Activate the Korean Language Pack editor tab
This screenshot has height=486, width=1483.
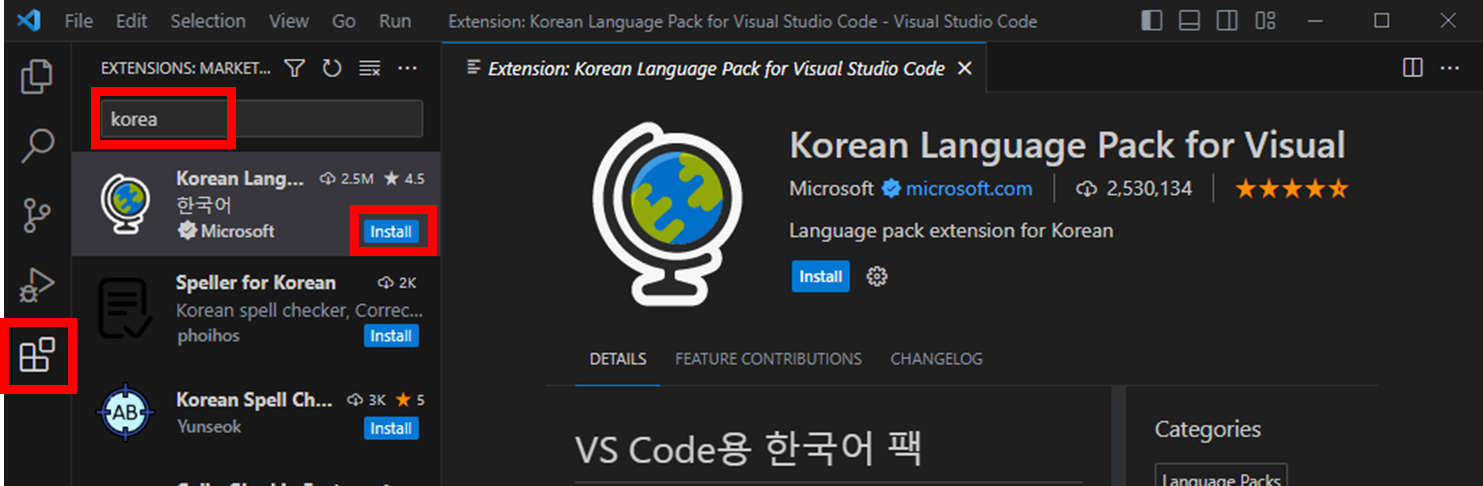point(715,68)
